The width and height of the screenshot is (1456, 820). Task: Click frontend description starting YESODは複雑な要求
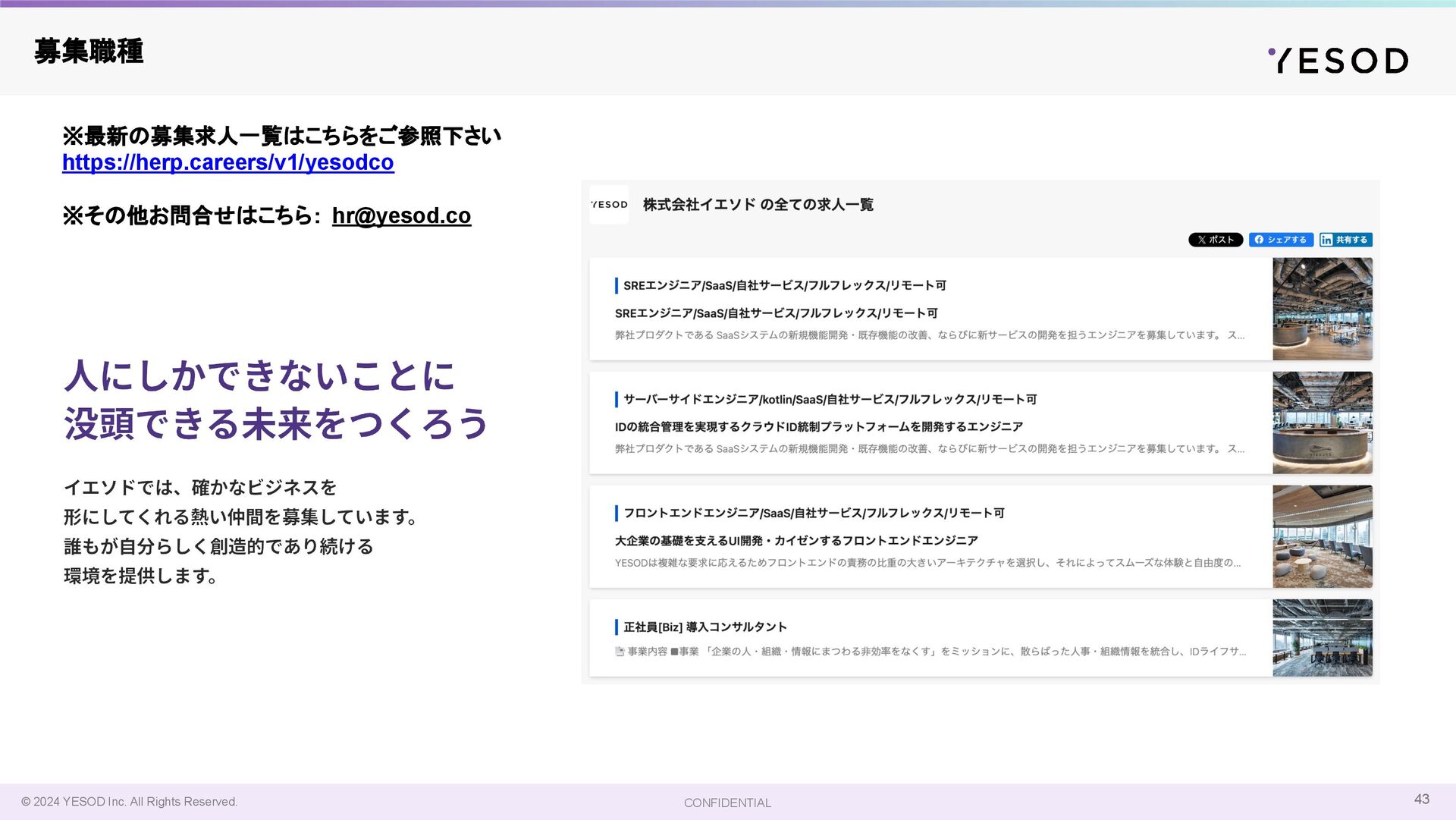[x=927, y=563]
